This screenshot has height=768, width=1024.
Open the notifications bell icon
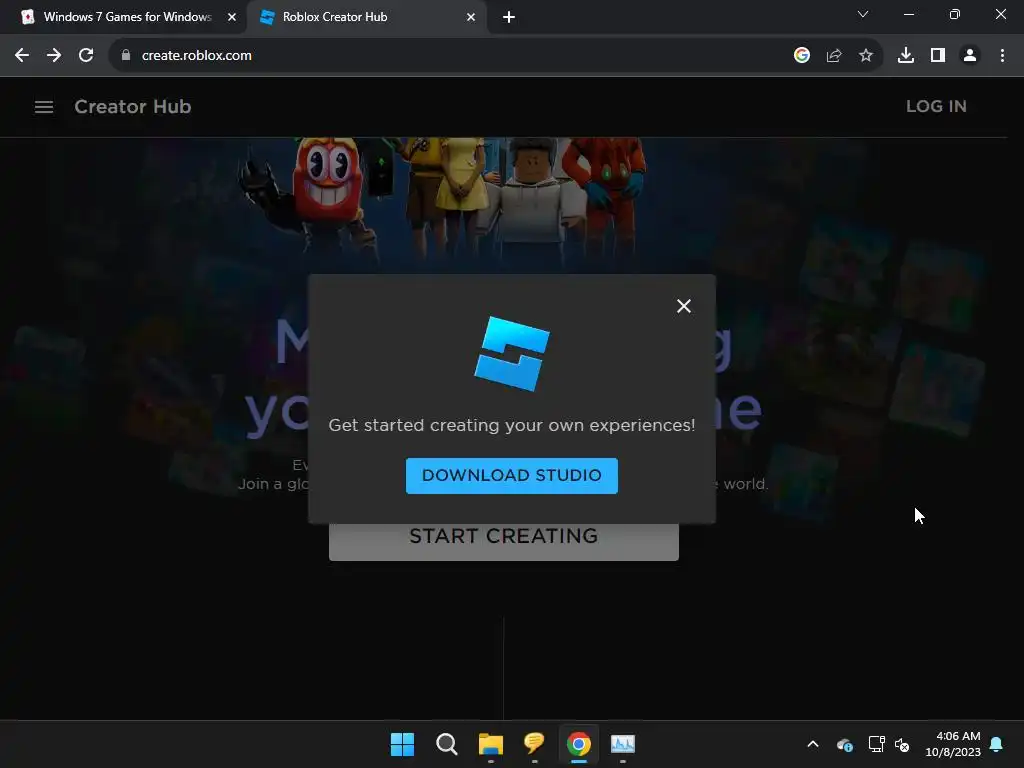pos(997,744)
